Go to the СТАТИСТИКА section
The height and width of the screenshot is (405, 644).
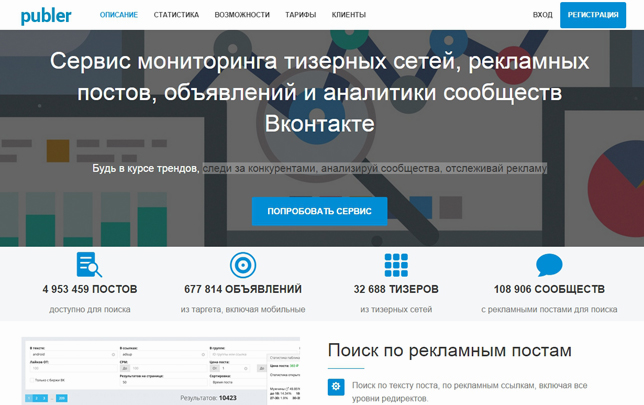point(176,15)
